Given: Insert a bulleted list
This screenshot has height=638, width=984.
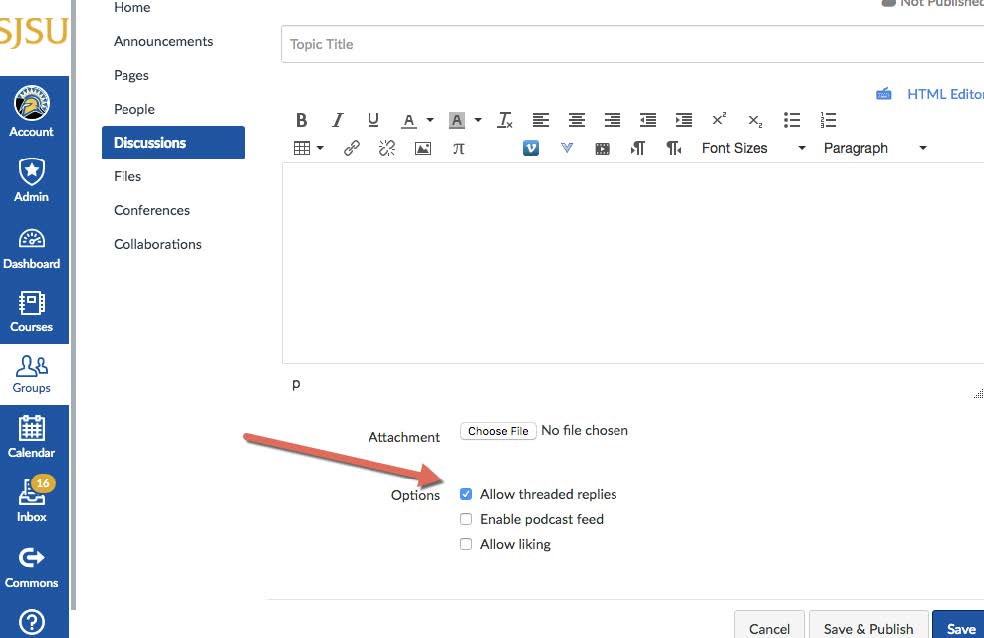Looking at the screenshot, I should tap(792, 120).
